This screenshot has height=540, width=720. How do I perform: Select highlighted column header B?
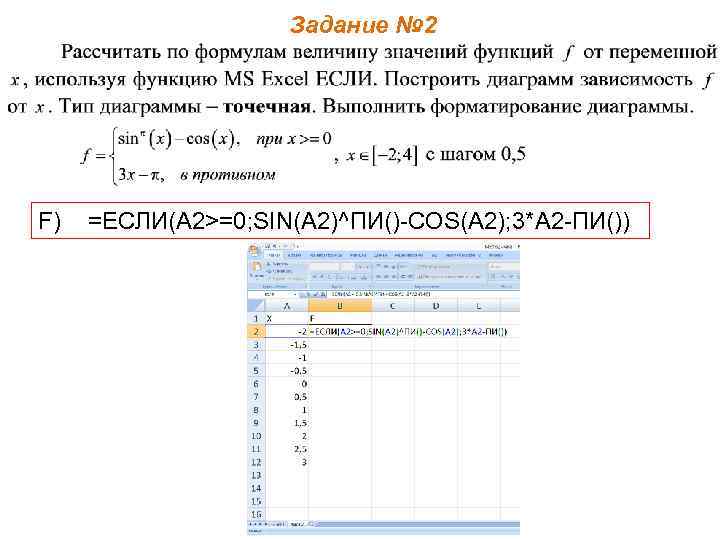pos(340,306)
